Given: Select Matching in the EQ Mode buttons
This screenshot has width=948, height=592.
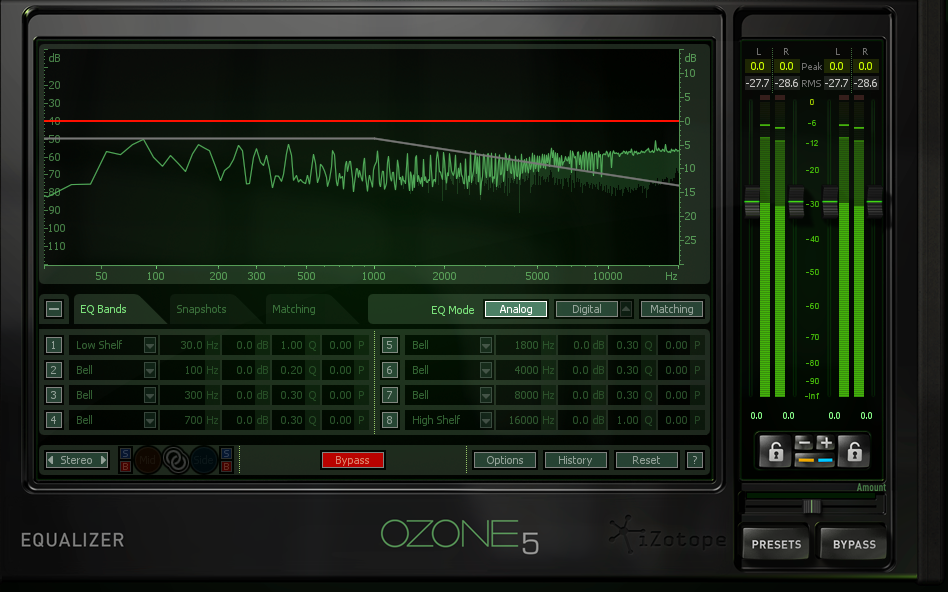Looking at the screenshot, I should (x=672, y=309).
